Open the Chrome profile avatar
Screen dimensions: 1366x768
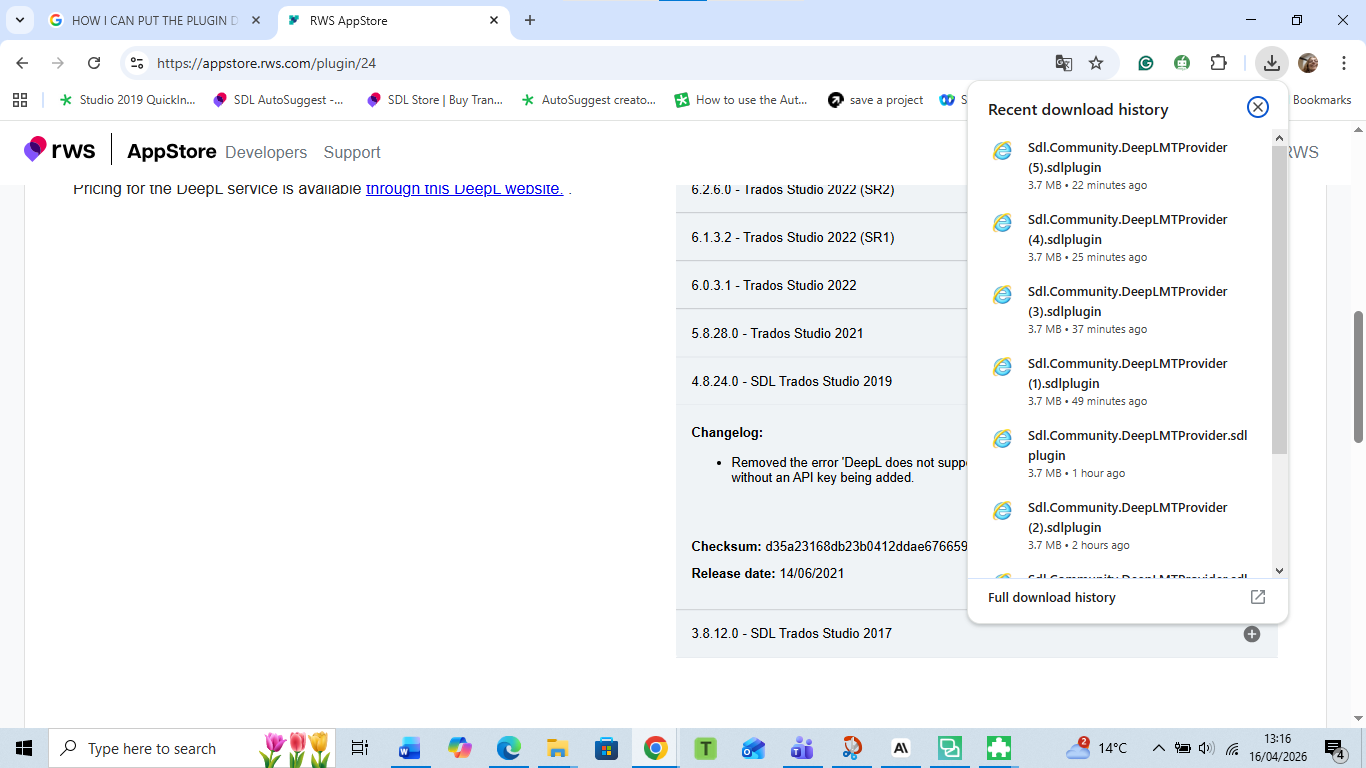(x=1307, y=62)
